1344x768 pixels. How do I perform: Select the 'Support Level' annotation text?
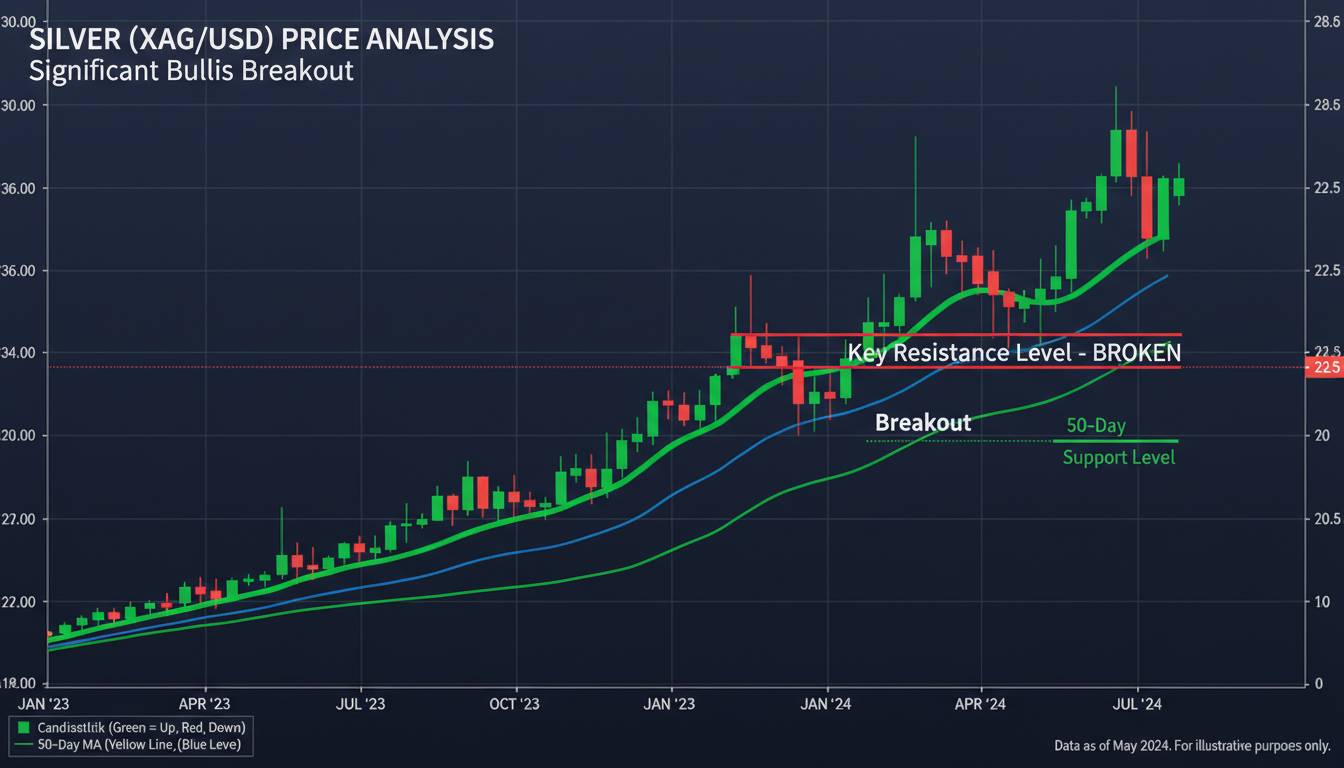(x=1118, y=458)
